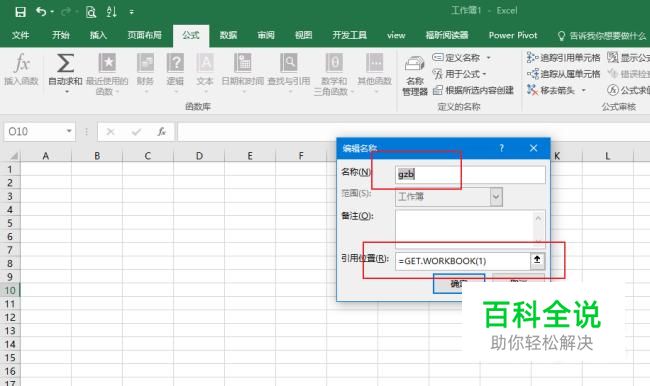Click Create from Selection
Viewport: 650px width, 386px height.
pos(473,90)
